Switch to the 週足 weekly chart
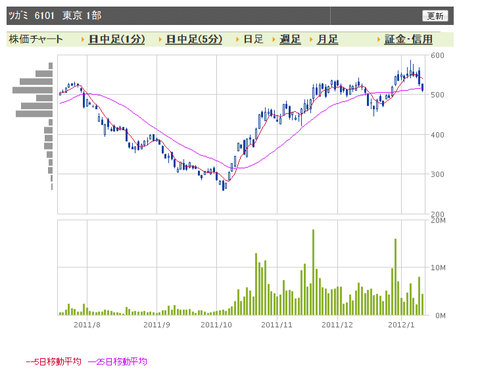 pos(290,39)
